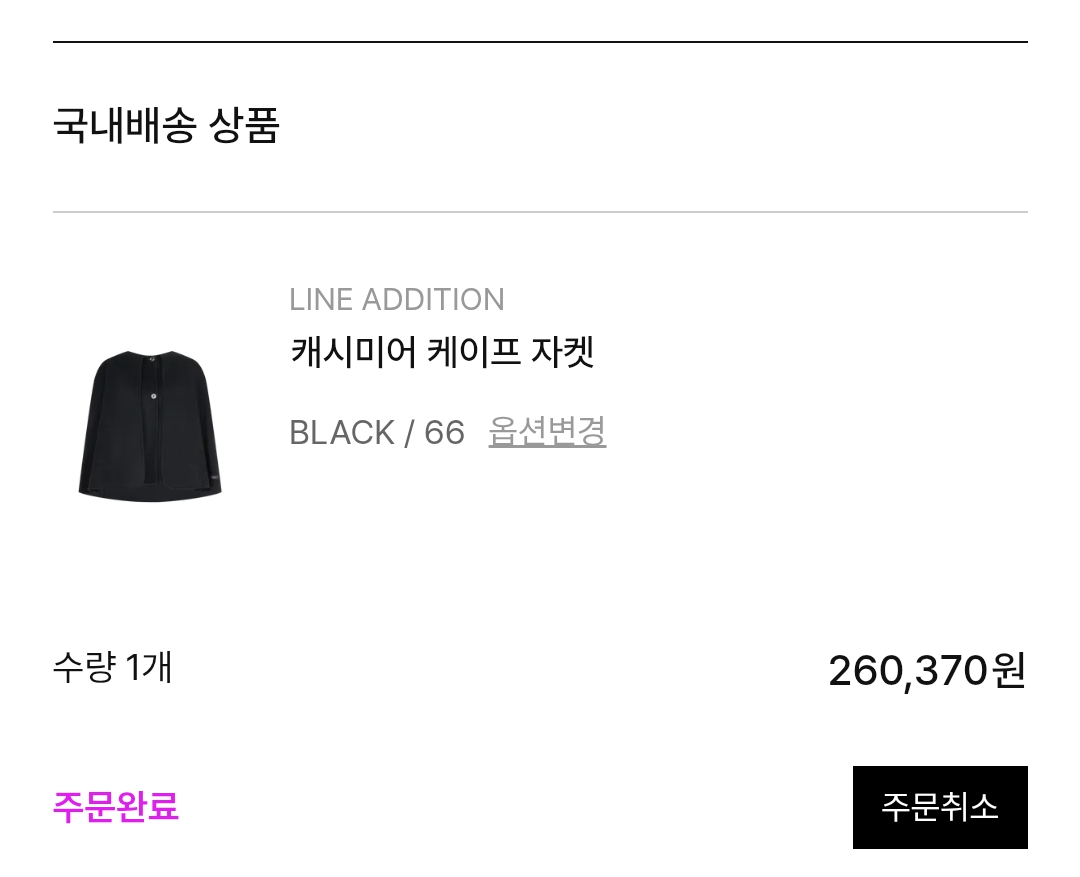Click the 주문취소 button
The height and width of the screenshot is (877, 1080).
tap(939, 807)
